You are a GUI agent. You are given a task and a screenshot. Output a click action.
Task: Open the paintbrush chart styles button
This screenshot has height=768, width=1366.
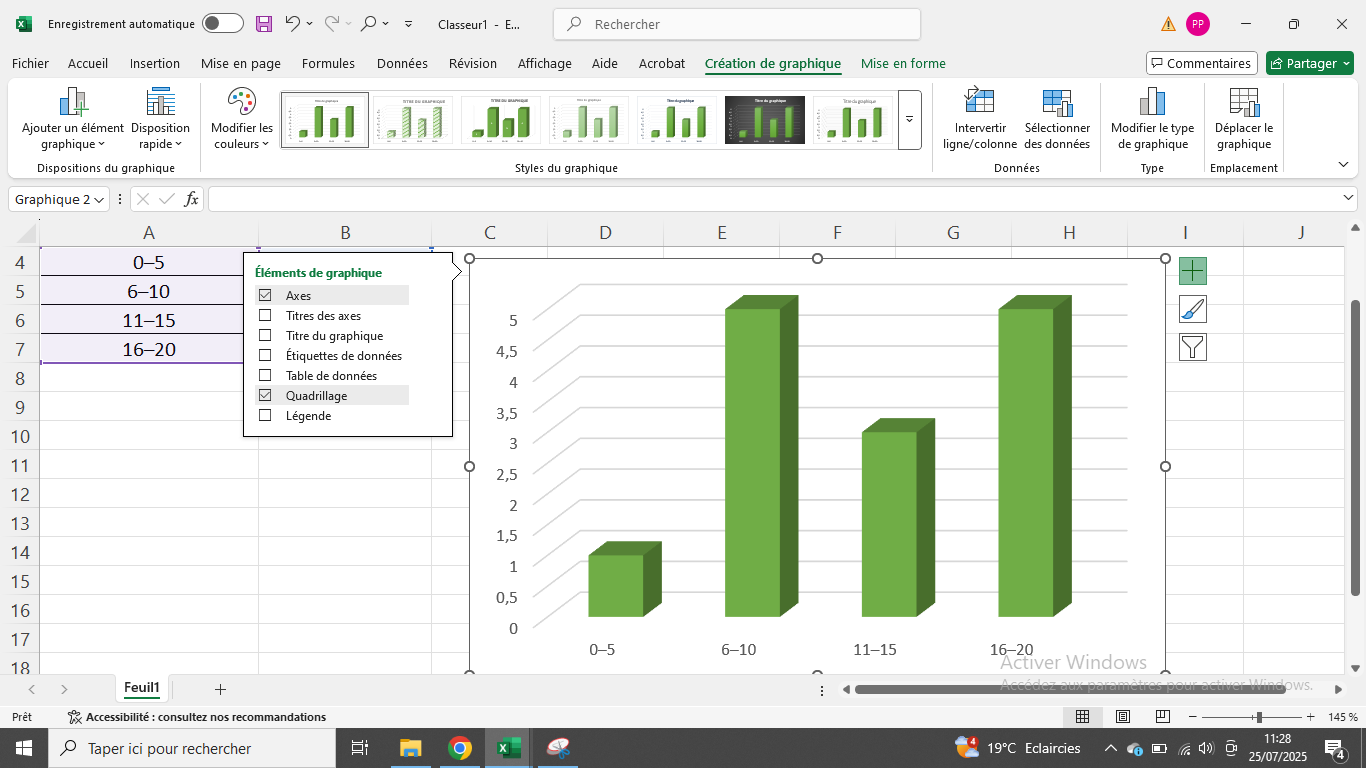point(1193,309)
